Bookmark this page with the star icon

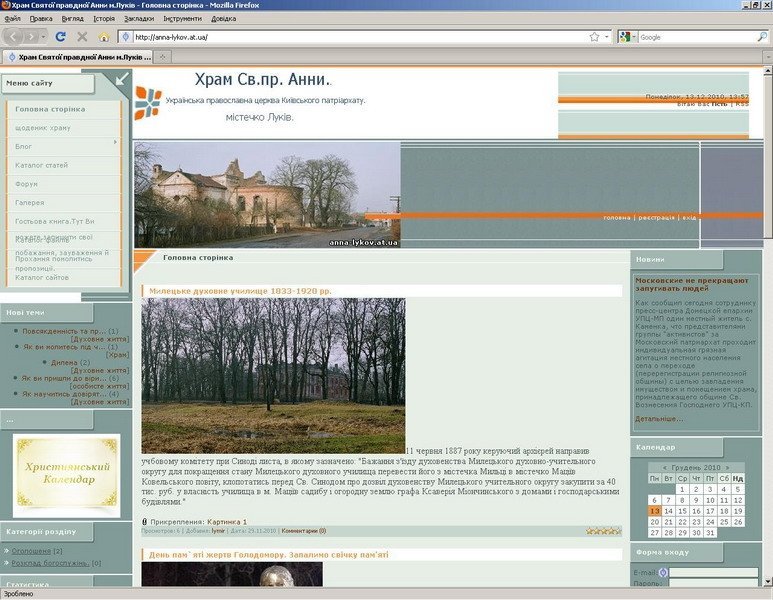click(x=594, y=37)
